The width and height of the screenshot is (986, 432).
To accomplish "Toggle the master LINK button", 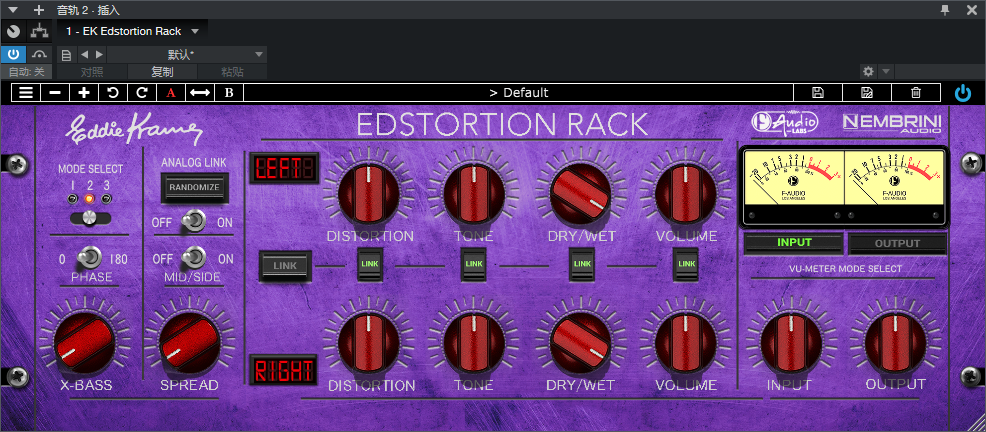I will click(x=285, y=265).
